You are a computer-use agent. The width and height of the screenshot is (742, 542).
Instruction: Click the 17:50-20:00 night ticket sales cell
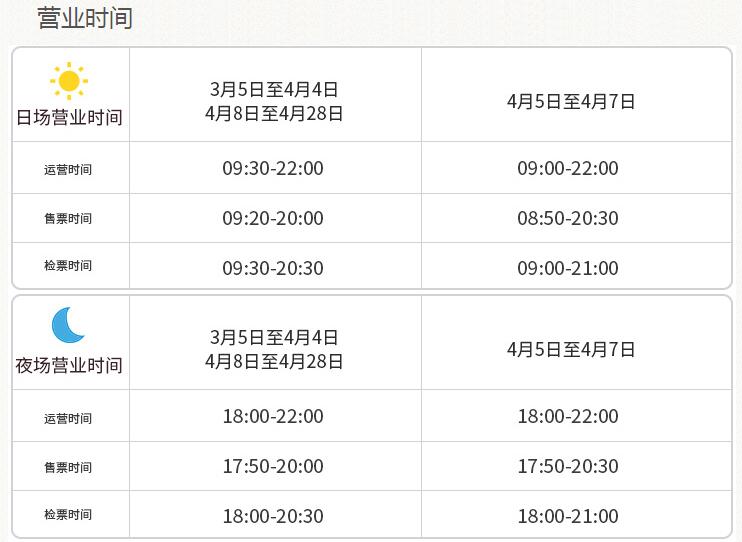[x=273, y=467]
